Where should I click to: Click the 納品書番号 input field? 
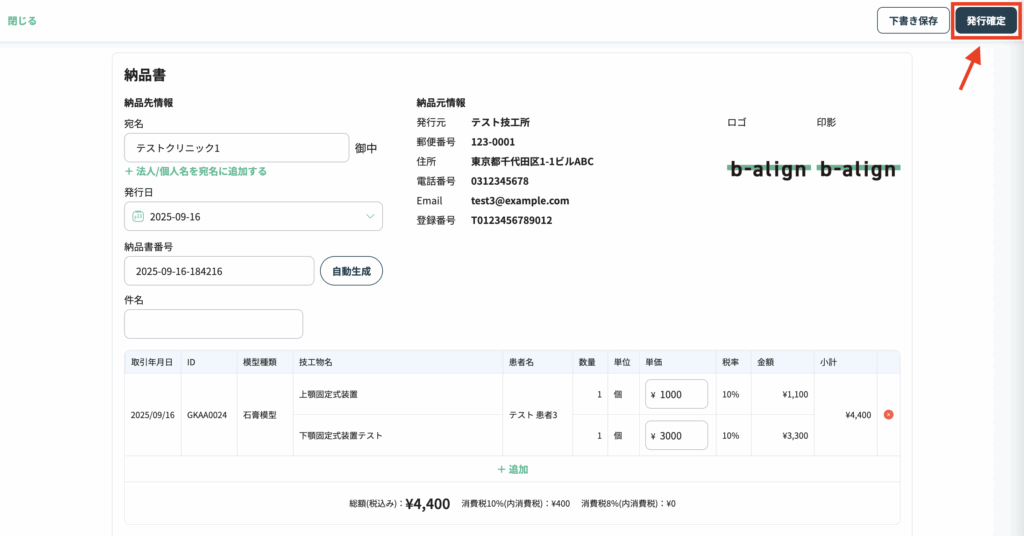pos(219,271)
